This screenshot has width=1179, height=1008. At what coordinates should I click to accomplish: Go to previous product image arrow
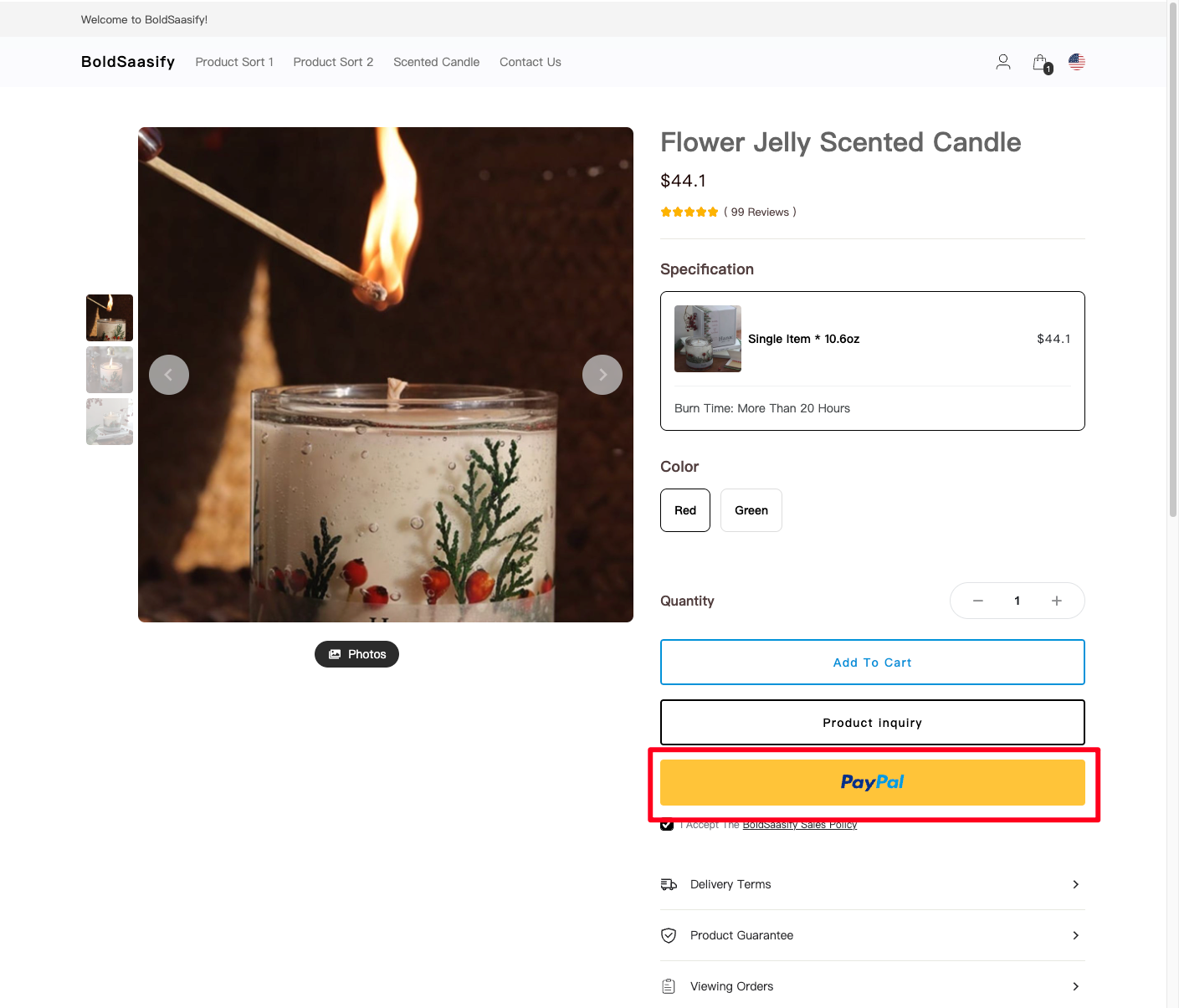pyautogui.click(x=169, y=375)
